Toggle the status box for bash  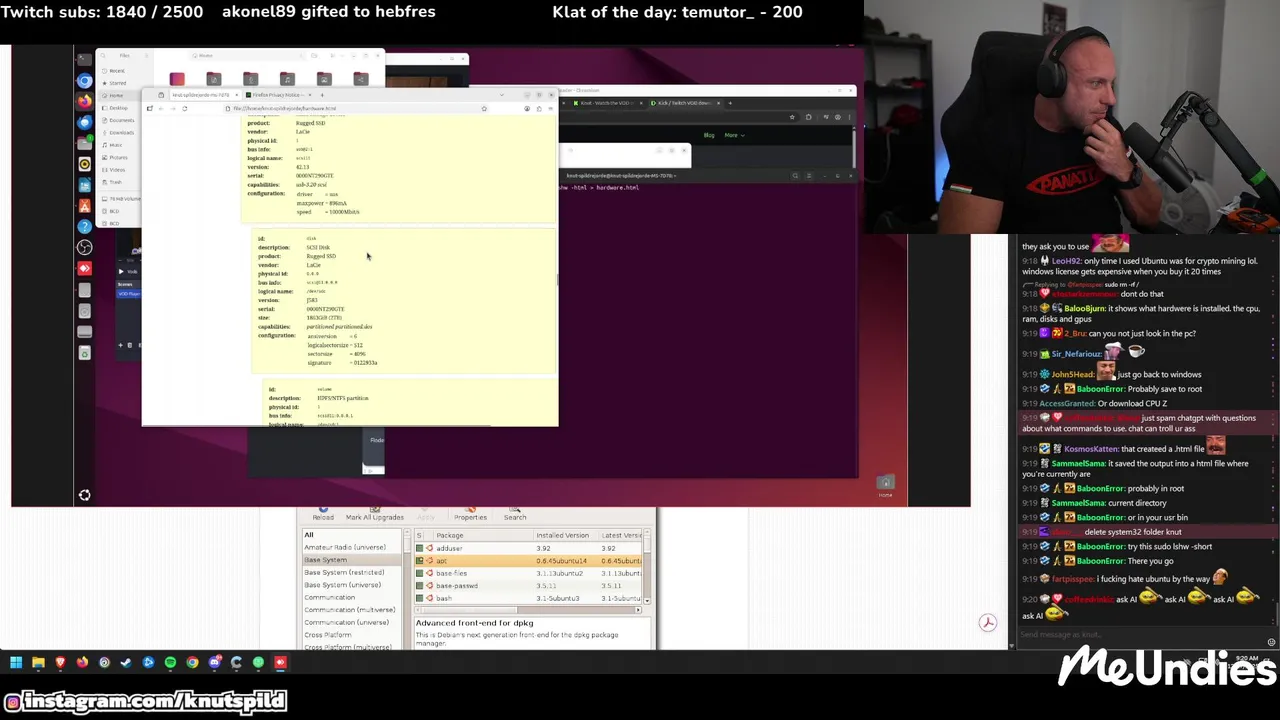click(x=419, y=598)
